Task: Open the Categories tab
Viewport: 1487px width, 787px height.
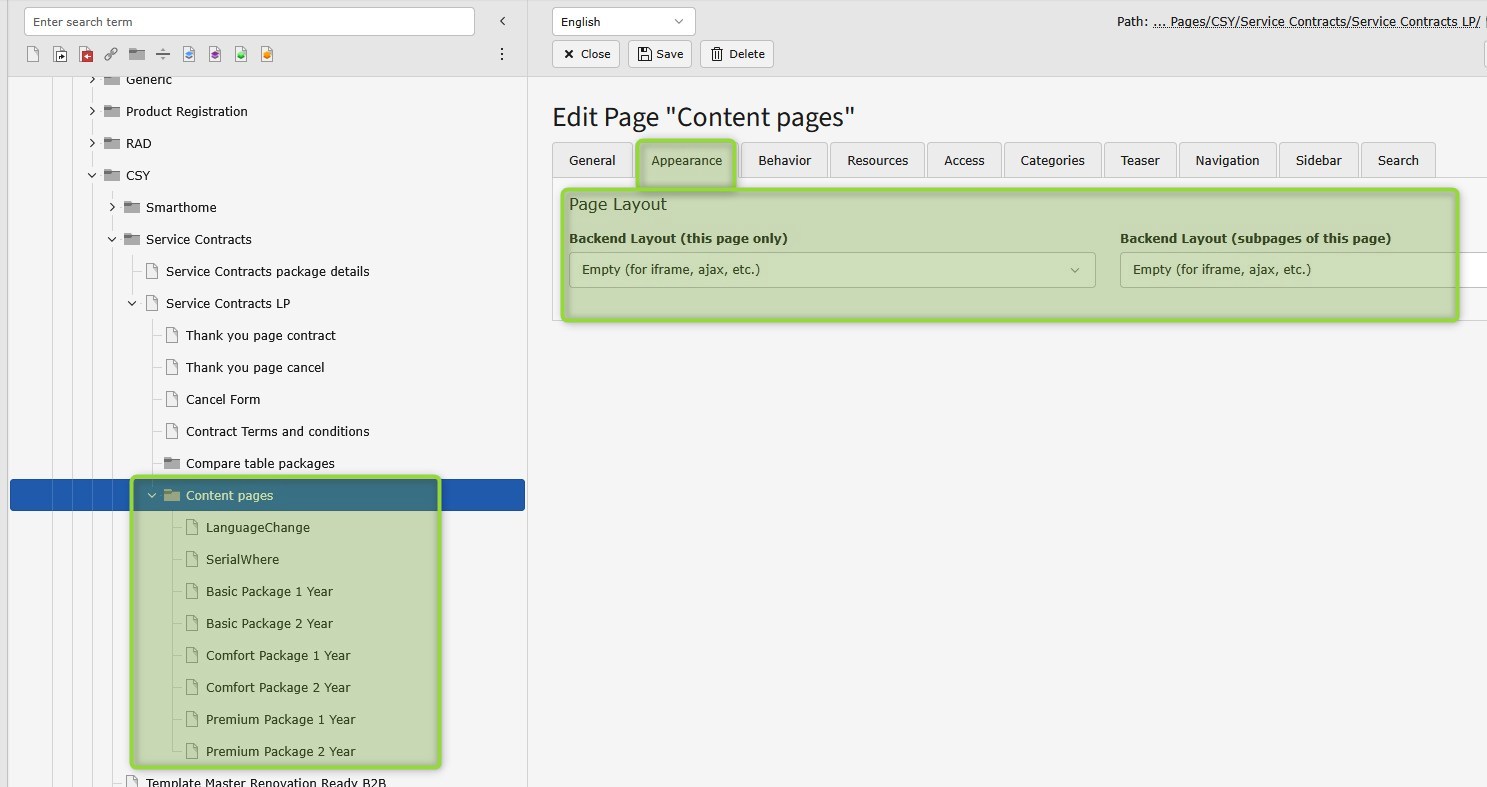Action: (1052, 160)
